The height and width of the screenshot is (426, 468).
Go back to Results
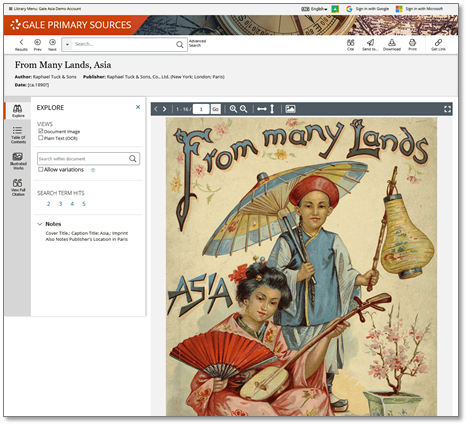(21, 45)
